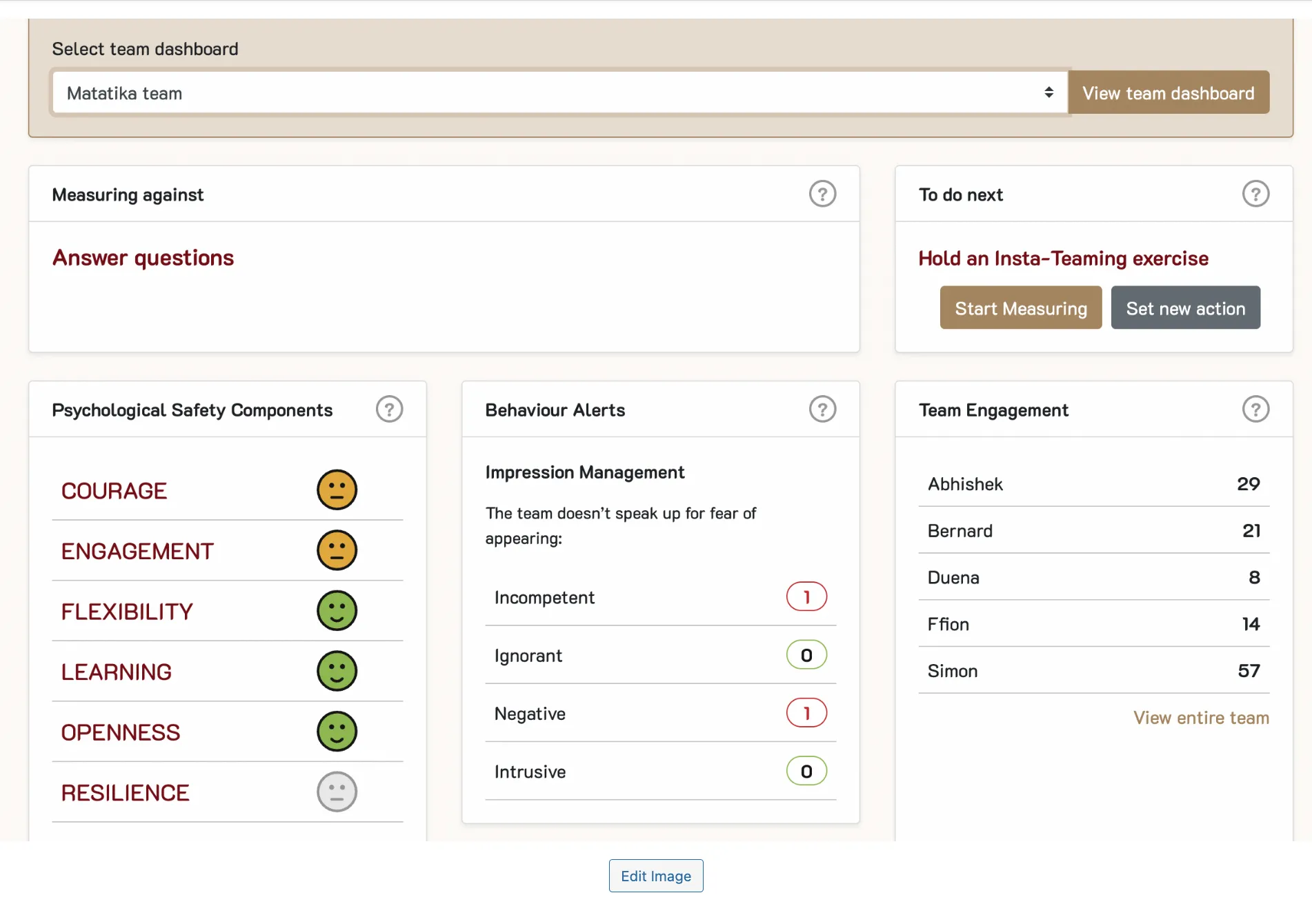Click the Negative alert count badge

806,713
